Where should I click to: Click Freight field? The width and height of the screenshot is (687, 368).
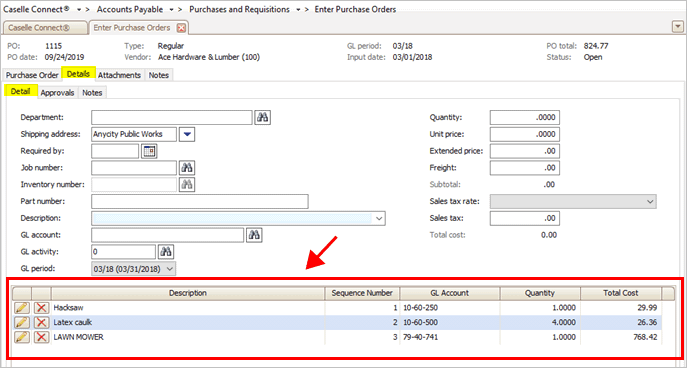525,168
